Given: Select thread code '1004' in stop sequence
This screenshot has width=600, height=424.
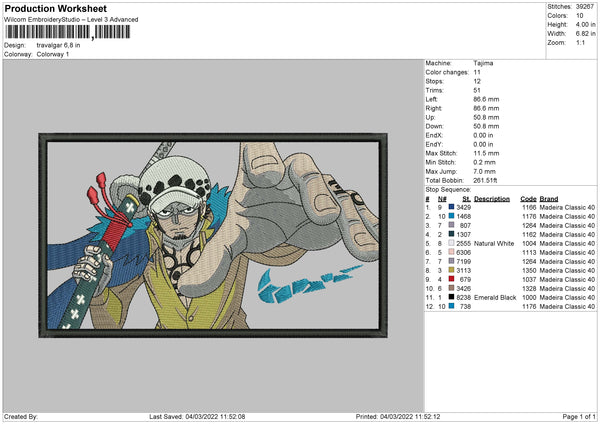Looking at the screenshot, I should tap(529, 244).
